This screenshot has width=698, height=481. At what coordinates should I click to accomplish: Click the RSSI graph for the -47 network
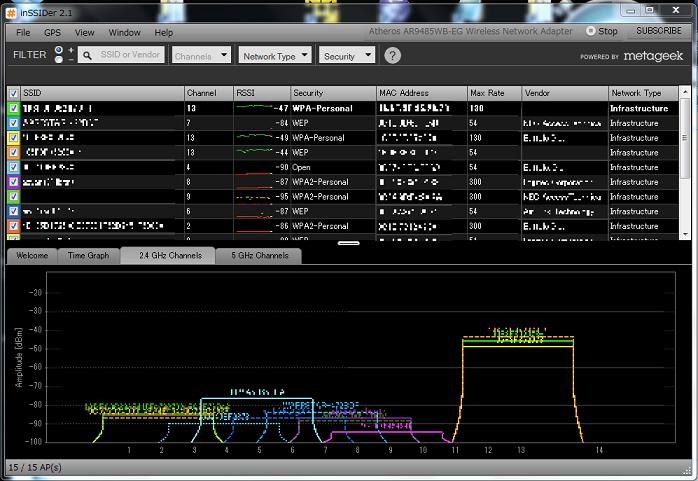(x=254, y=107)
